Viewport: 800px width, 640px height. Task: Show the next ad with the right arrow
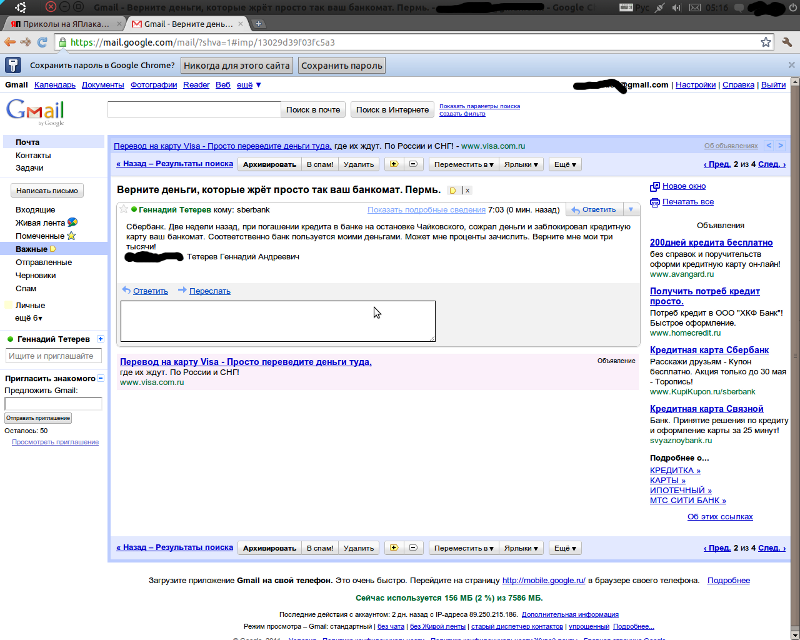click(780, 145)
